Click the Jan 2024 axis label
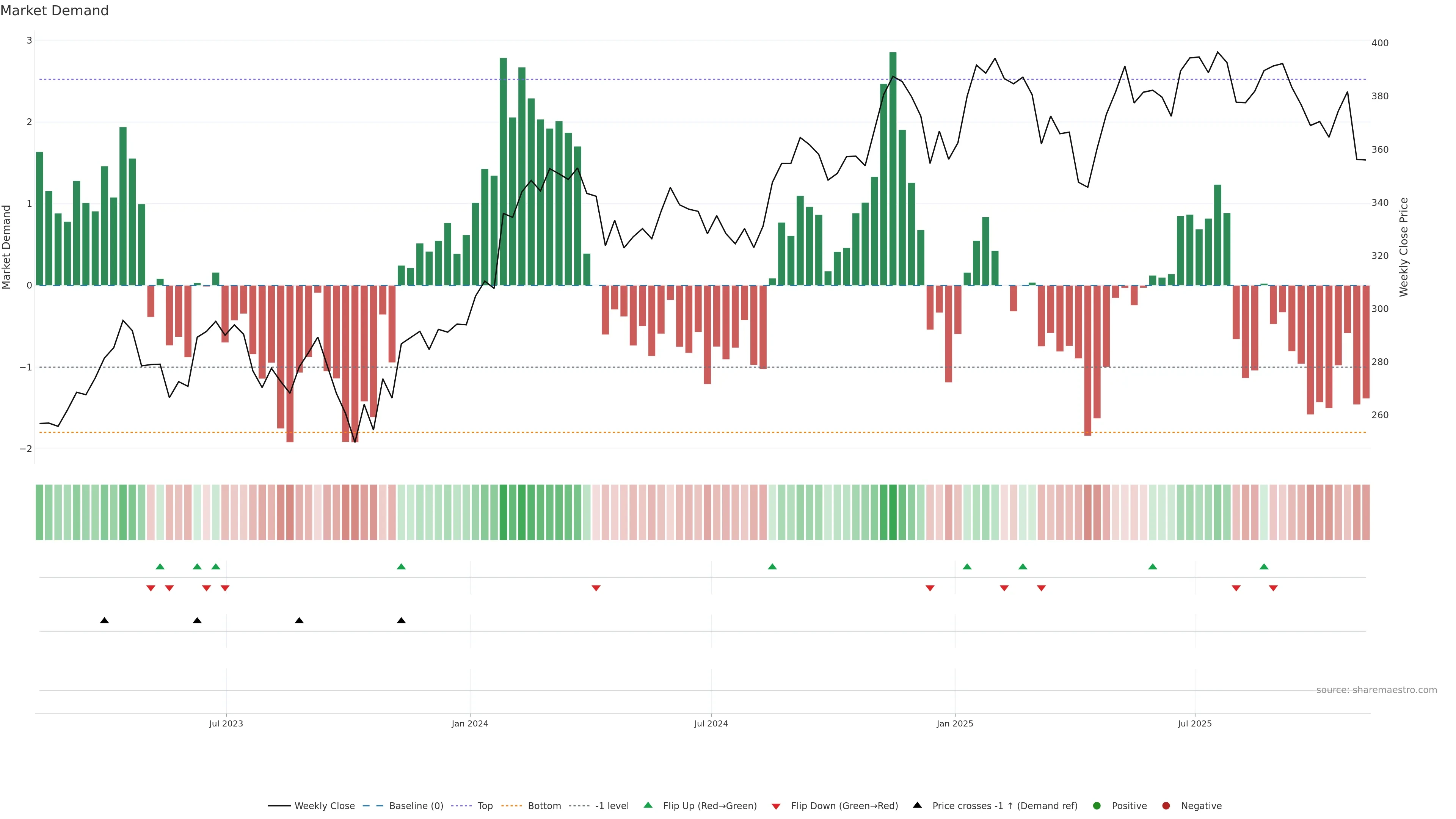Viewport: 1456px width, 819px height. pyautogui.click(x=470, y=723)
